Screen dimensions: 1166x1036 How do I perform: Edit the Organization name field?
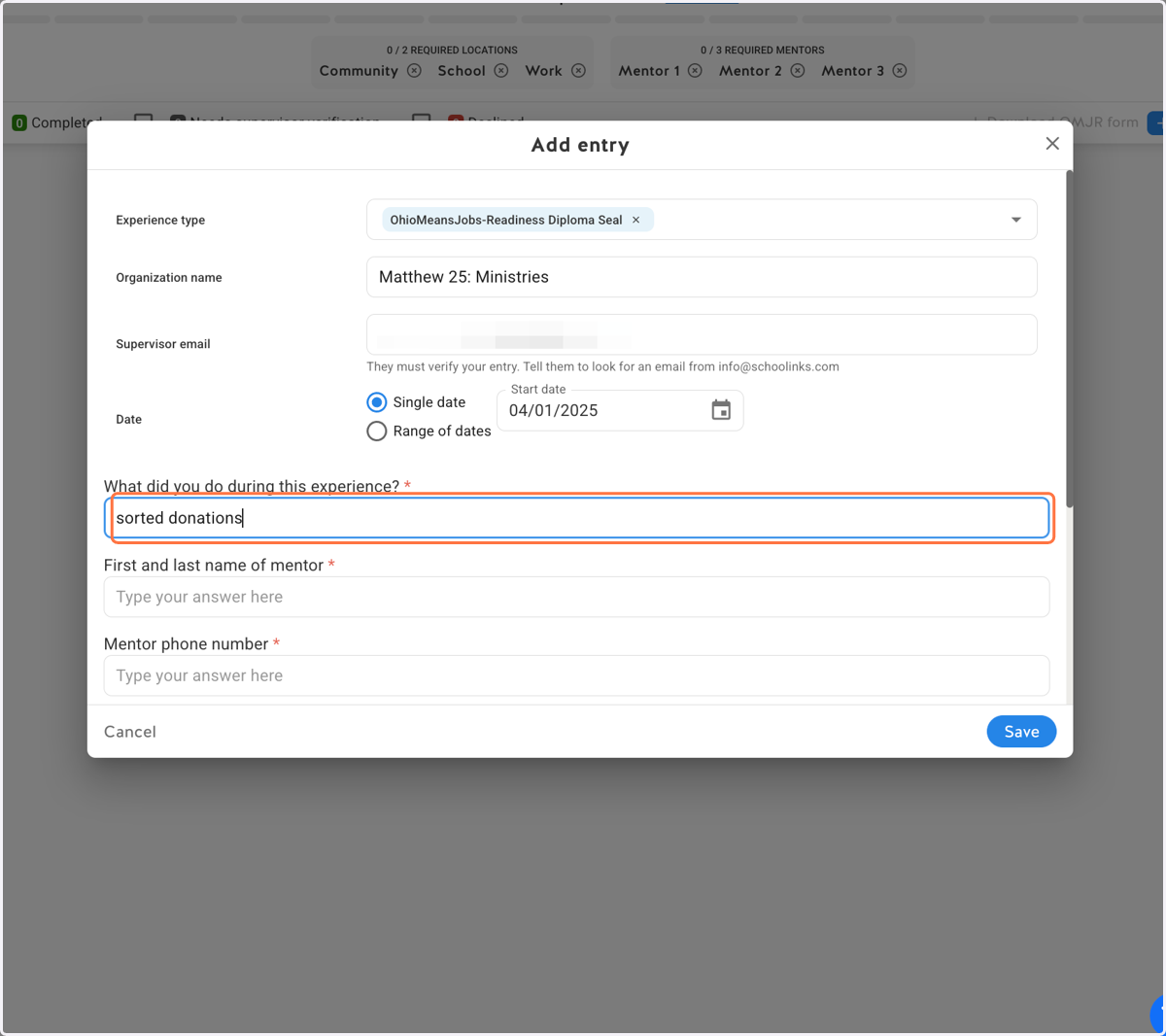(x=702, y=277)
